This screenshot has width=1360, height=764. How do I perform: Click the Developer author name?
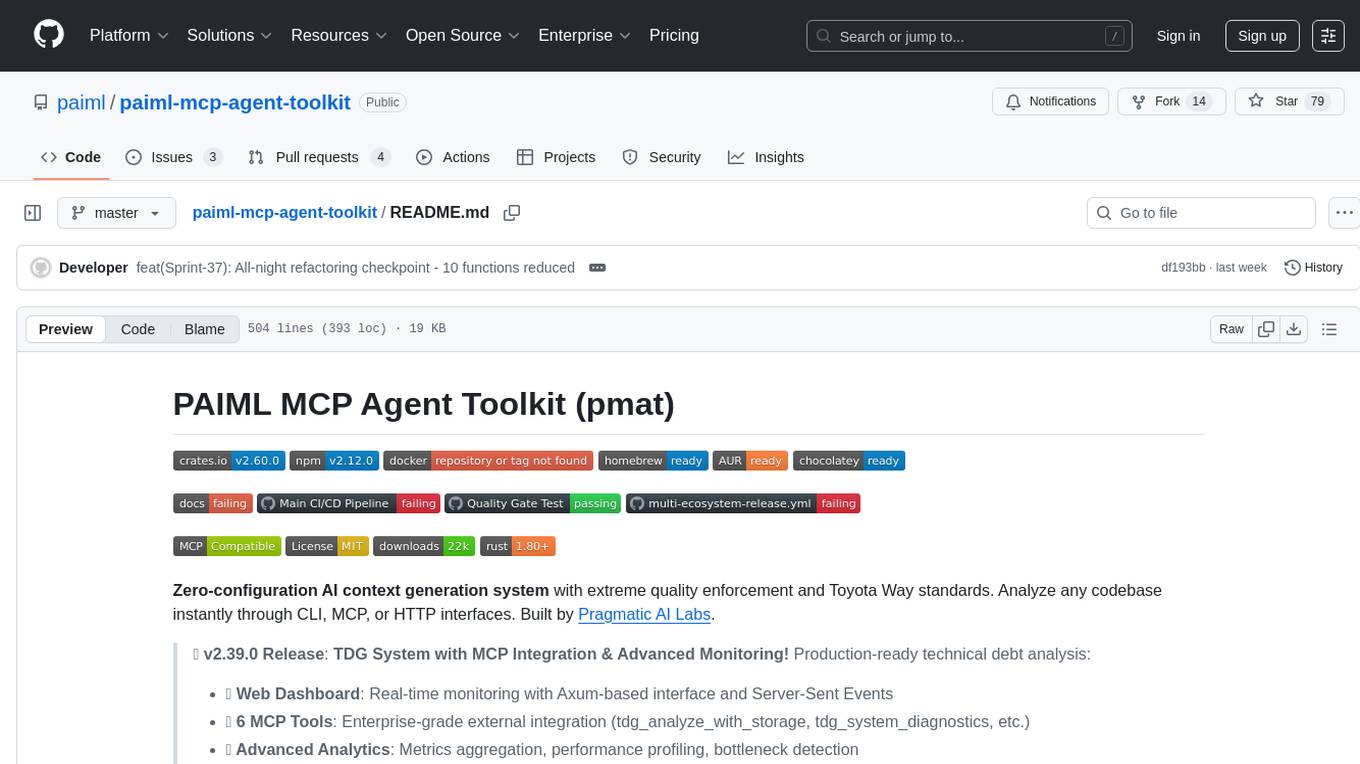coord(93,268)
